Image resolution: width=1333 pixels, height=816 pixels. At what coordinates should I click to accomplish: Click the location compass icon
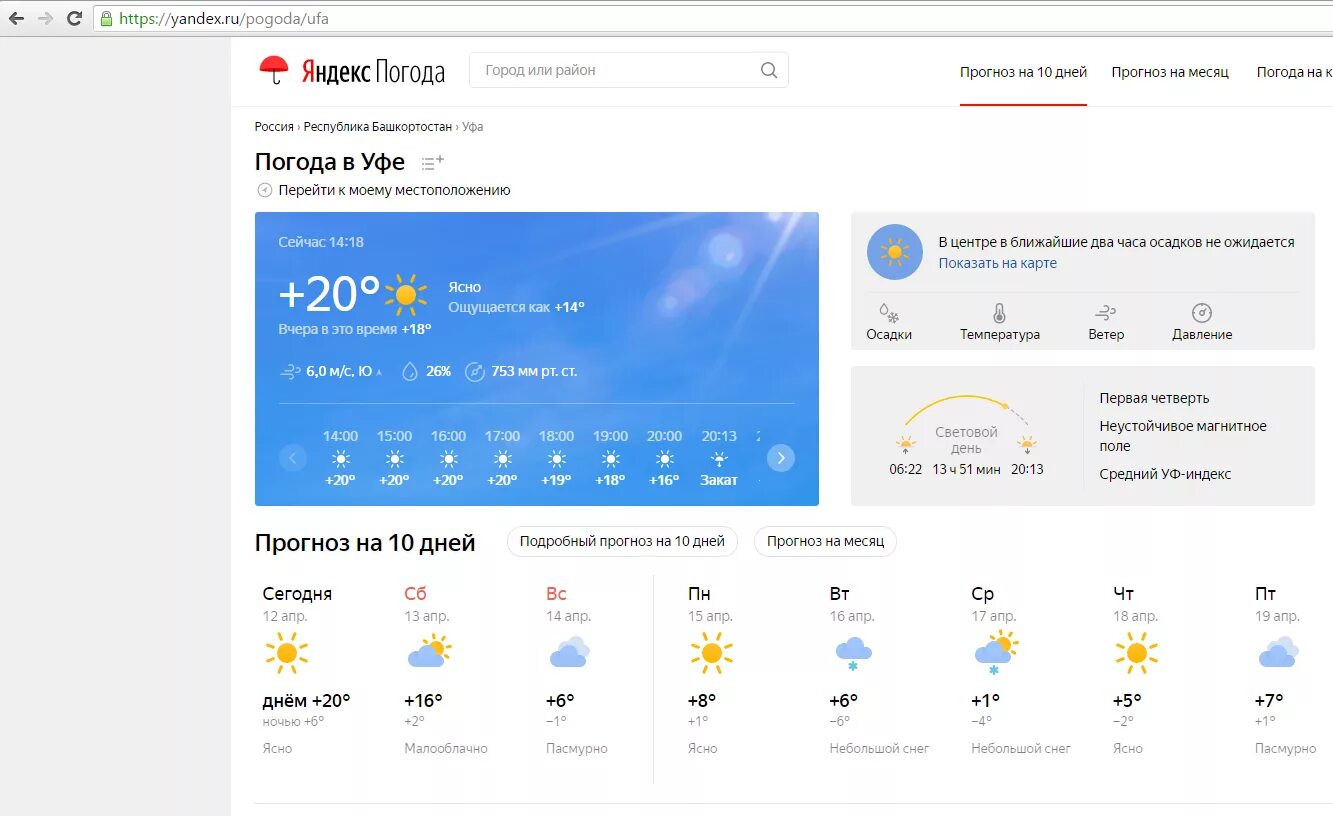click(x=265, y=190)
